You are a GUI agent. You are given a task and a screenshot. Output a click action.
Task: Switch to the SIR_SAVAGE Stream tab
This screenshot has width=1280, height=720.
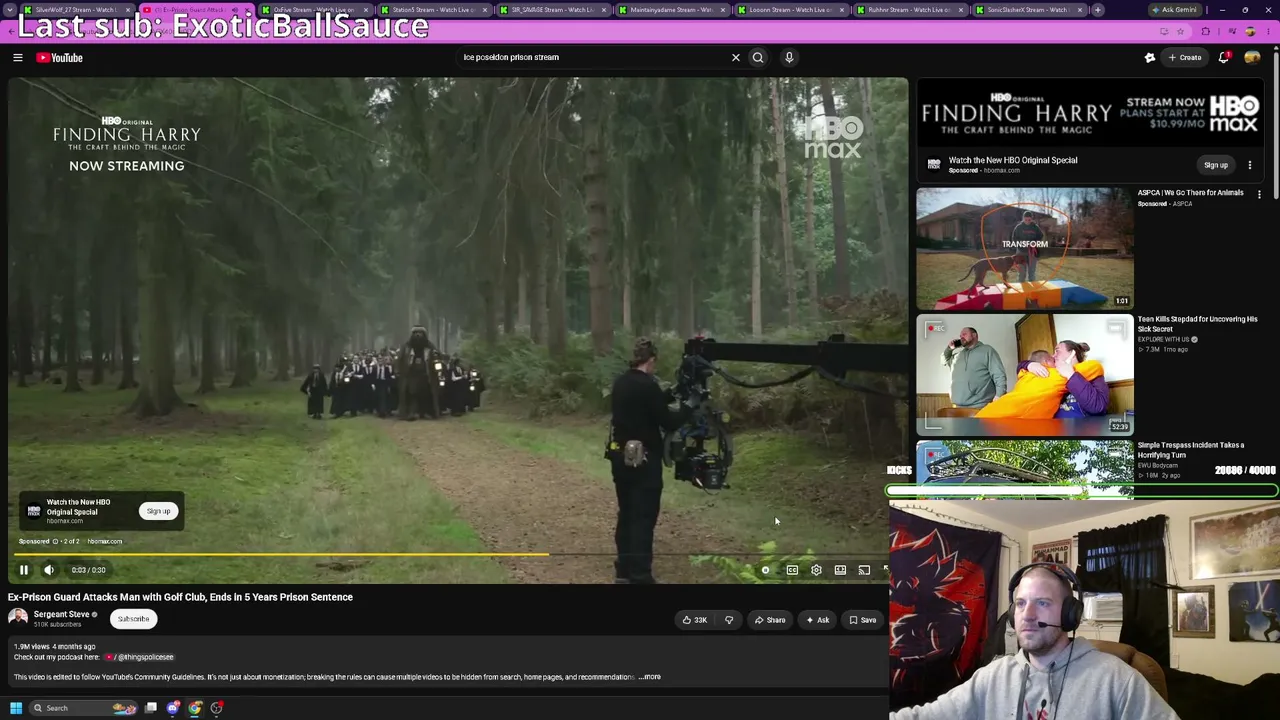552,10
